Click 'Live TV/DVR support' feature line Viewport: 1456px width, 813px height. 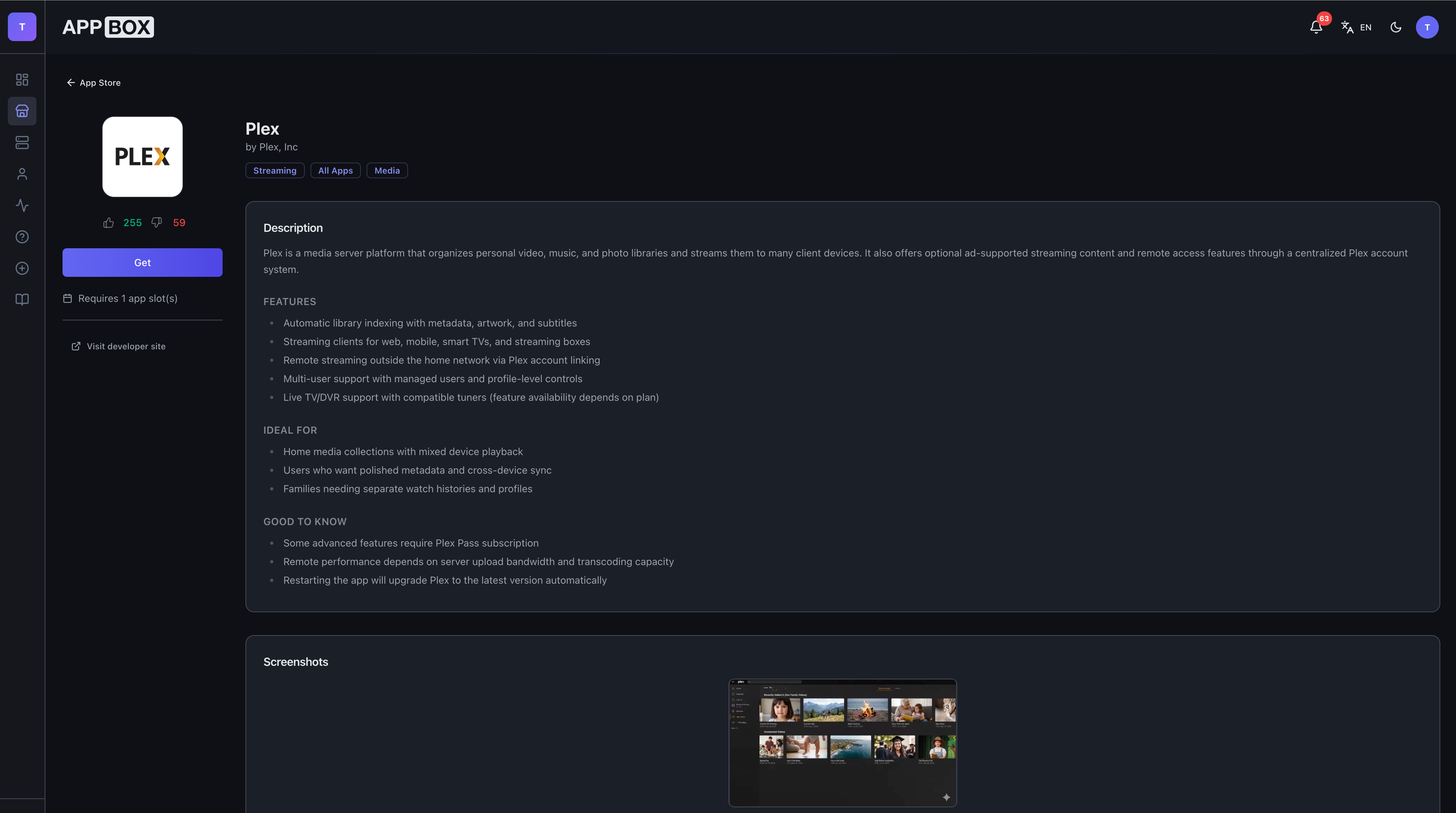471,398
